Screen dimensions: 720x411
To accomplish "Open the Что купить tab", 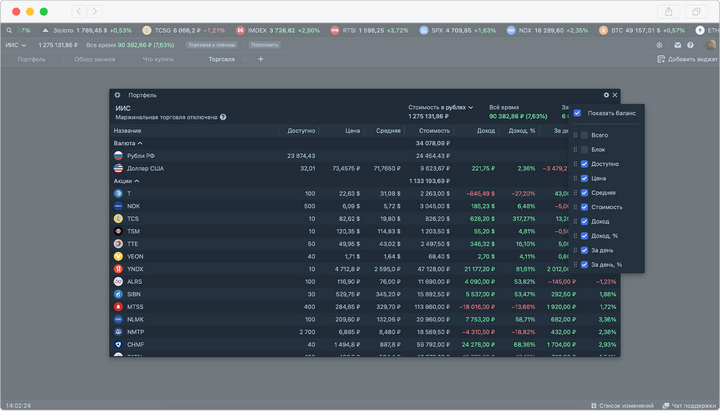I will coord(158,59).
